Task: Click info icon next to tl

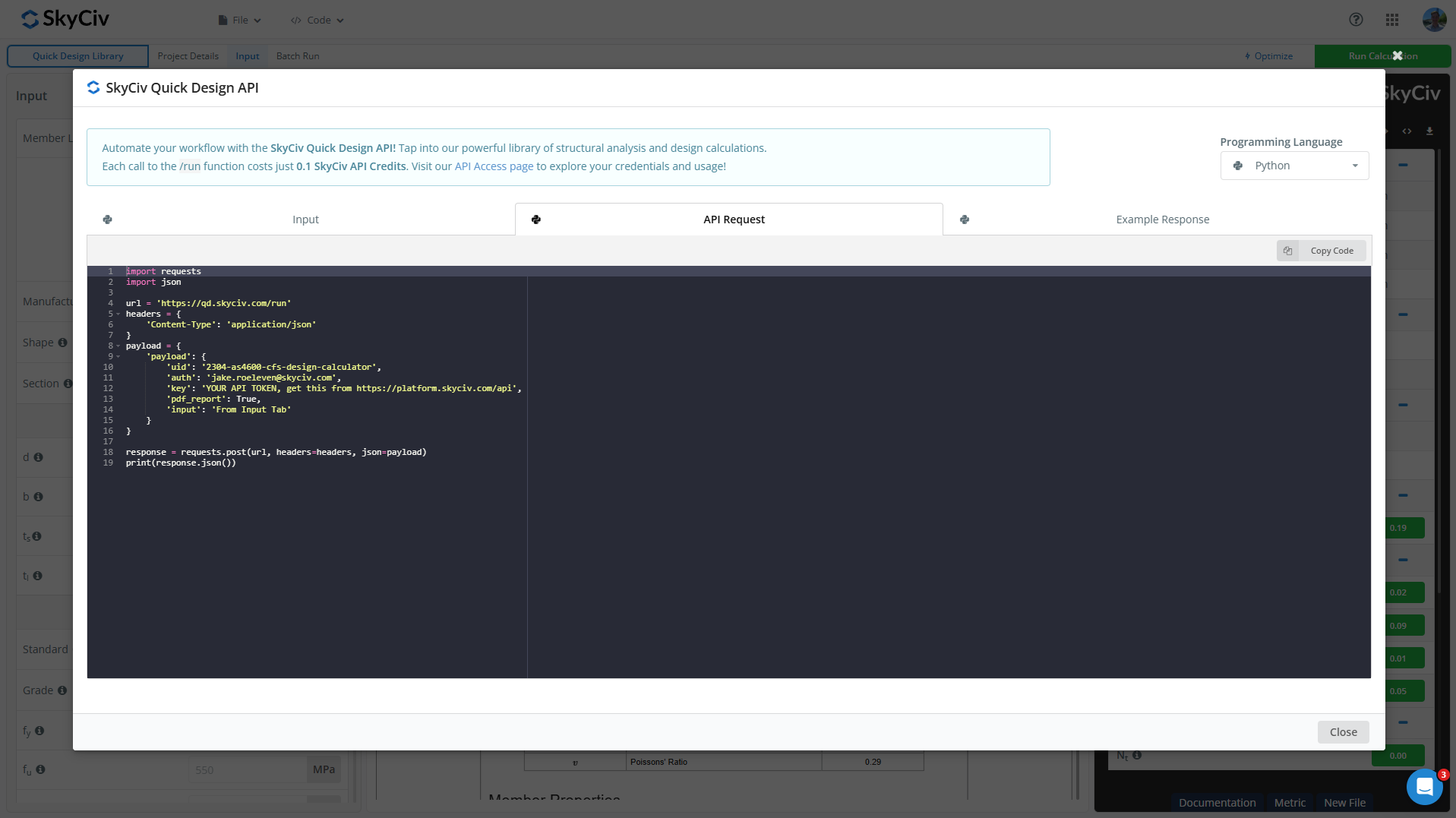Action: point(37,576)
